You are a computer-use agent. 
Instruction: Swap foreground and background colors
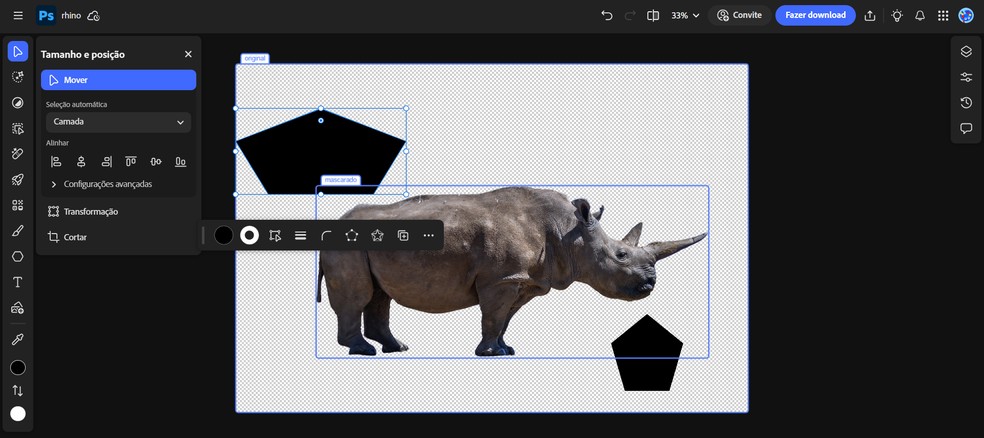coord(17,391)
